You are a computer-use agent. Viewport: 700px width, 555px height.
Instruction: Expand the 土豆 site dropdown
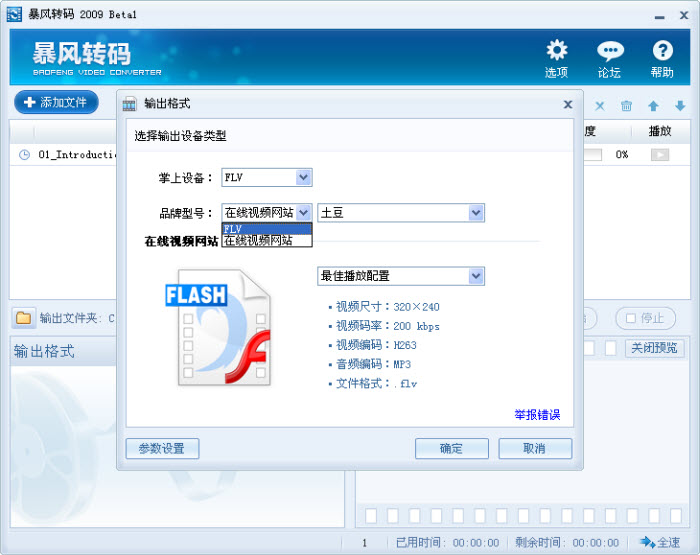pos(476,213)
